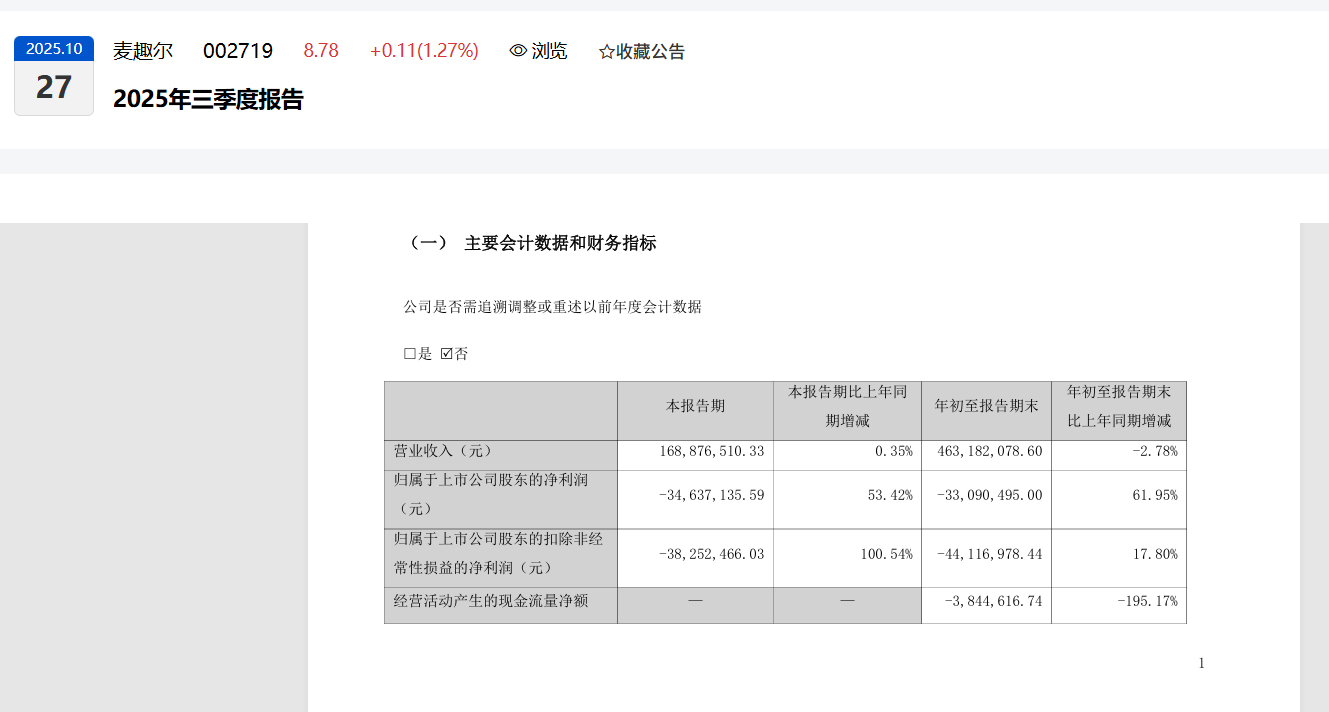Click the 收藏公告 label text

click(650, 52)
